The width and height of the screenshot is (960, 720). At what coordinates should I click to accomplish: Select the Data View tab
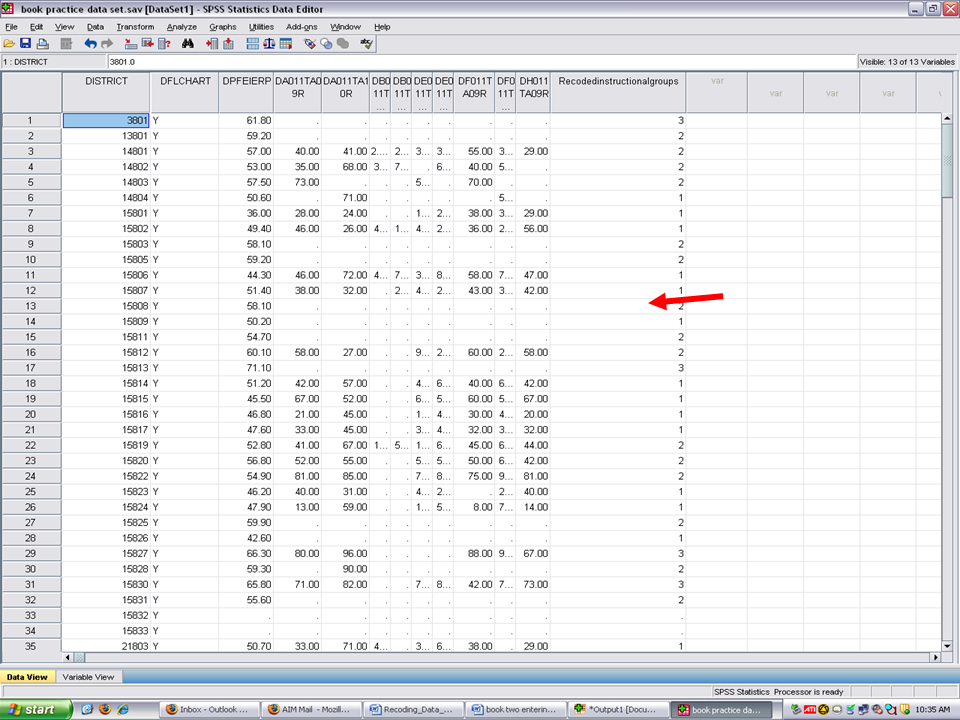pos(26,677)
